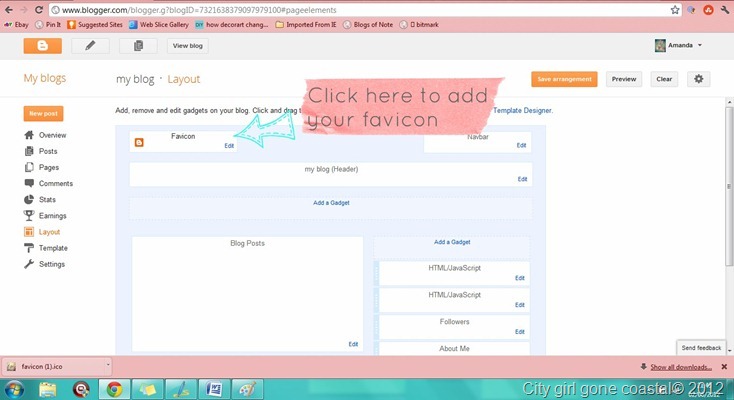Open the Windows Start button

(x=14, y=389)
